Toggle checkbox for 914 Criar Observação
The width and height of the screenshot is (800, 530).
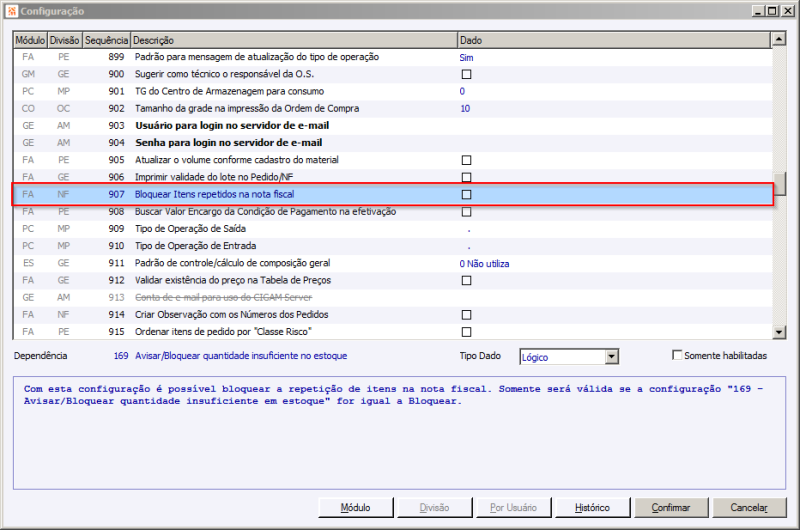[466, 315]
